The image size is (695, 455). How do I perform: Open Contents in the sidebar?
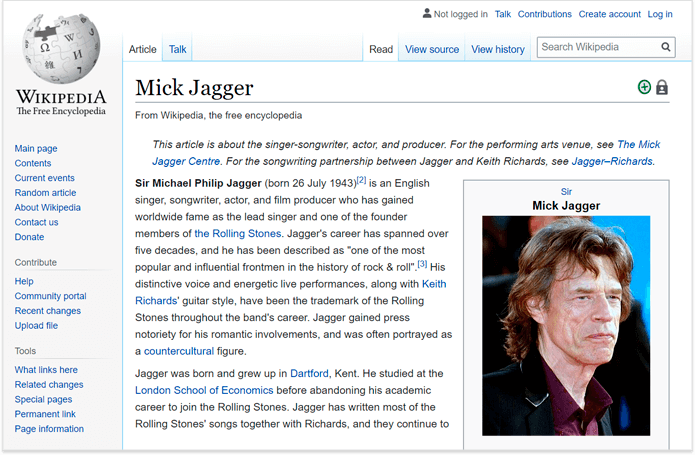click(33, 163)
